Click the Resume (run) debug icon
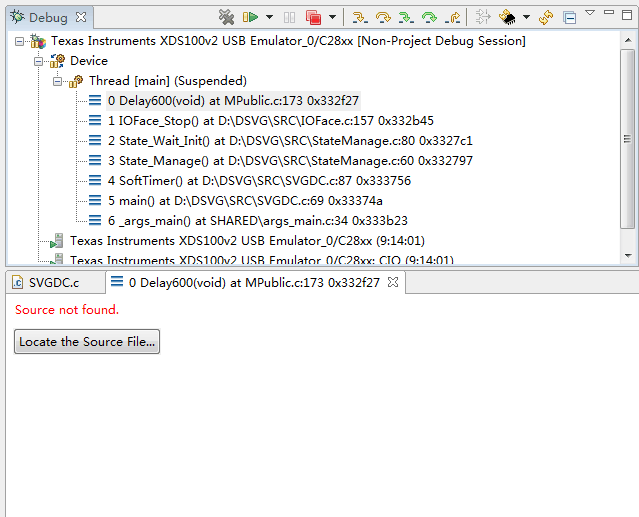The image size is (639, 517). point(250,17)
